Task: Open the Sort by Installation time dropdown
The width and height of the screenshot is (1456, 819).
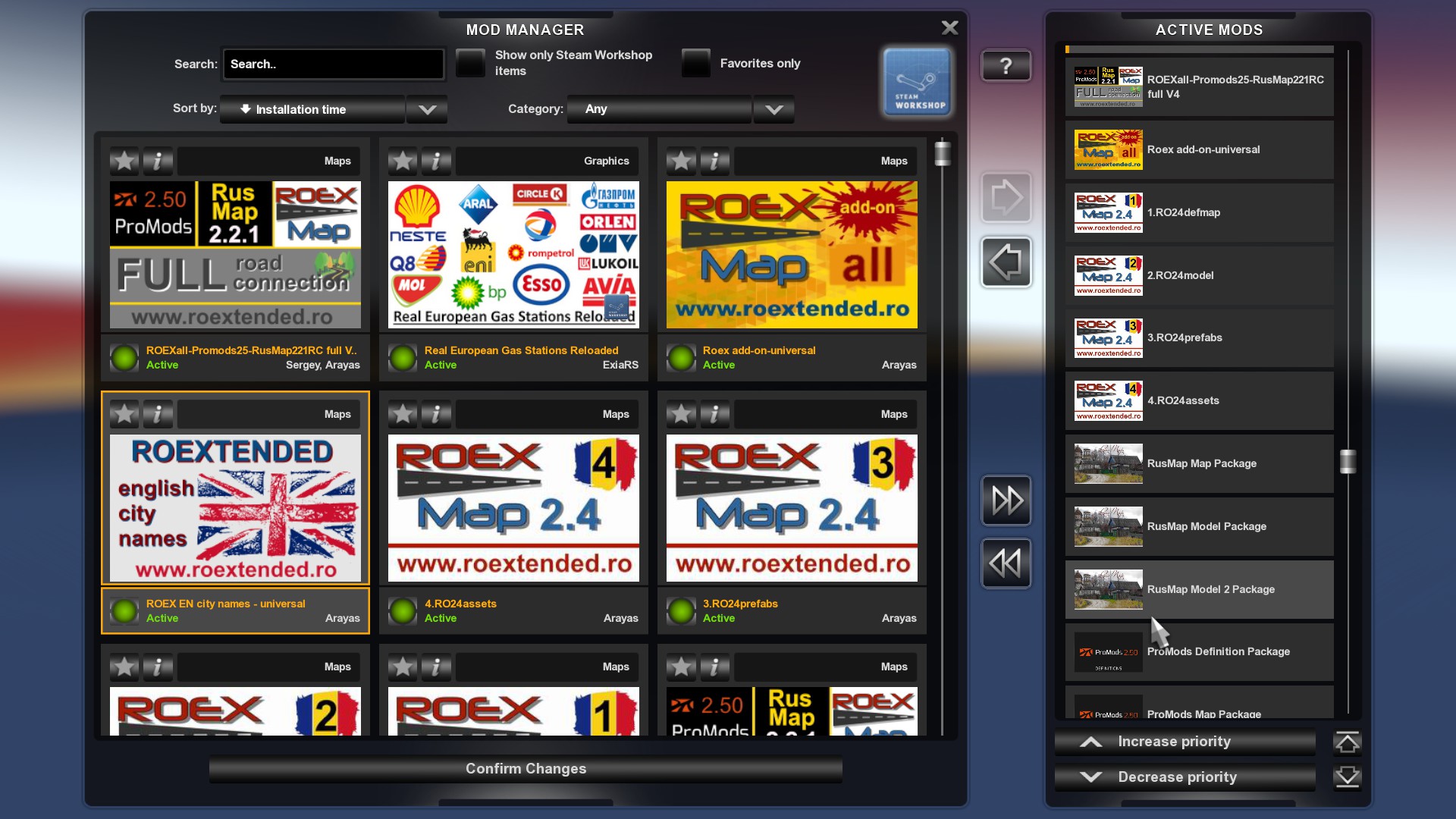Action: pos(312,109)
